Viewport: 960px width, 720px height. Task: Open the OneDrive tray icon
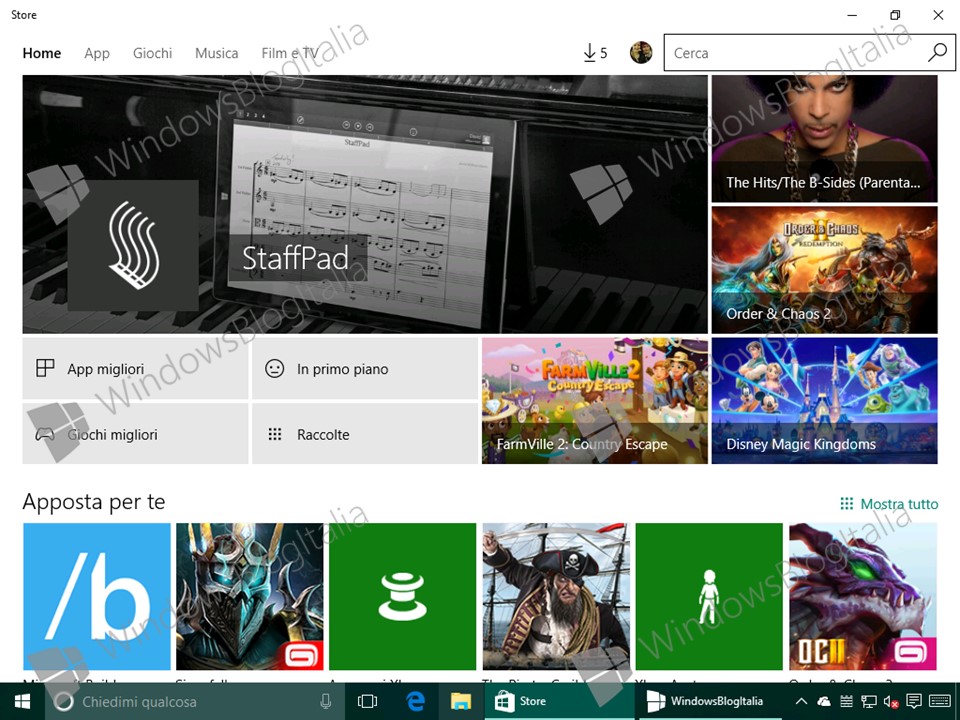tap(823, 702)
